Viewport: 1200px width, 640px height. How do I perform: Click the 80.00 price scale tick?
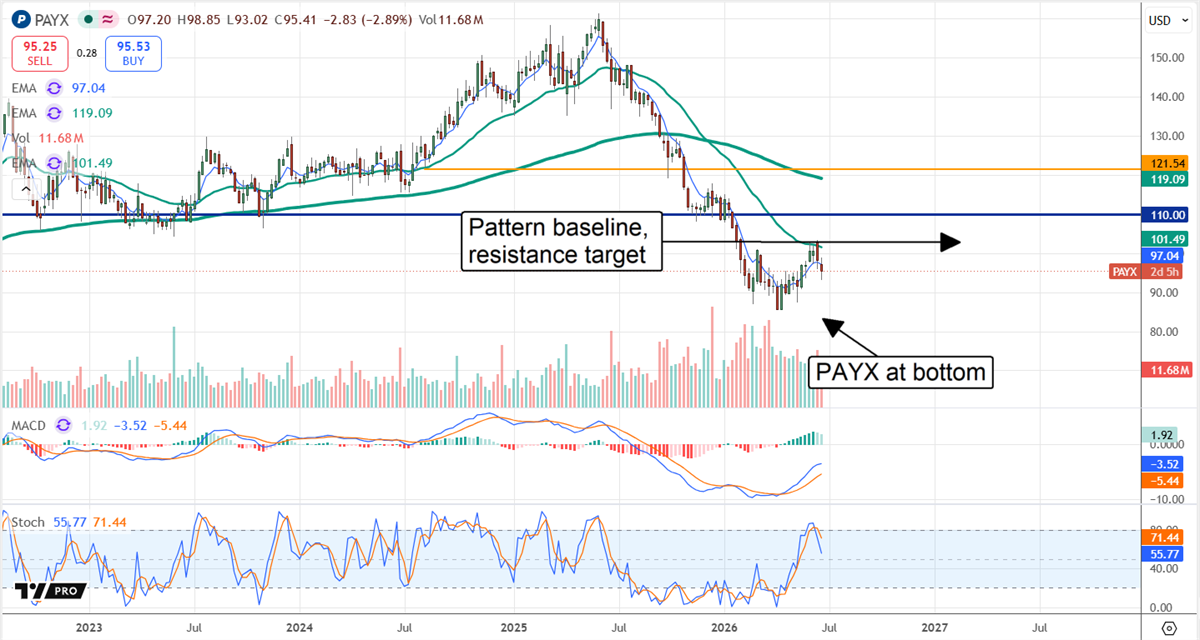pos(1162,332)
